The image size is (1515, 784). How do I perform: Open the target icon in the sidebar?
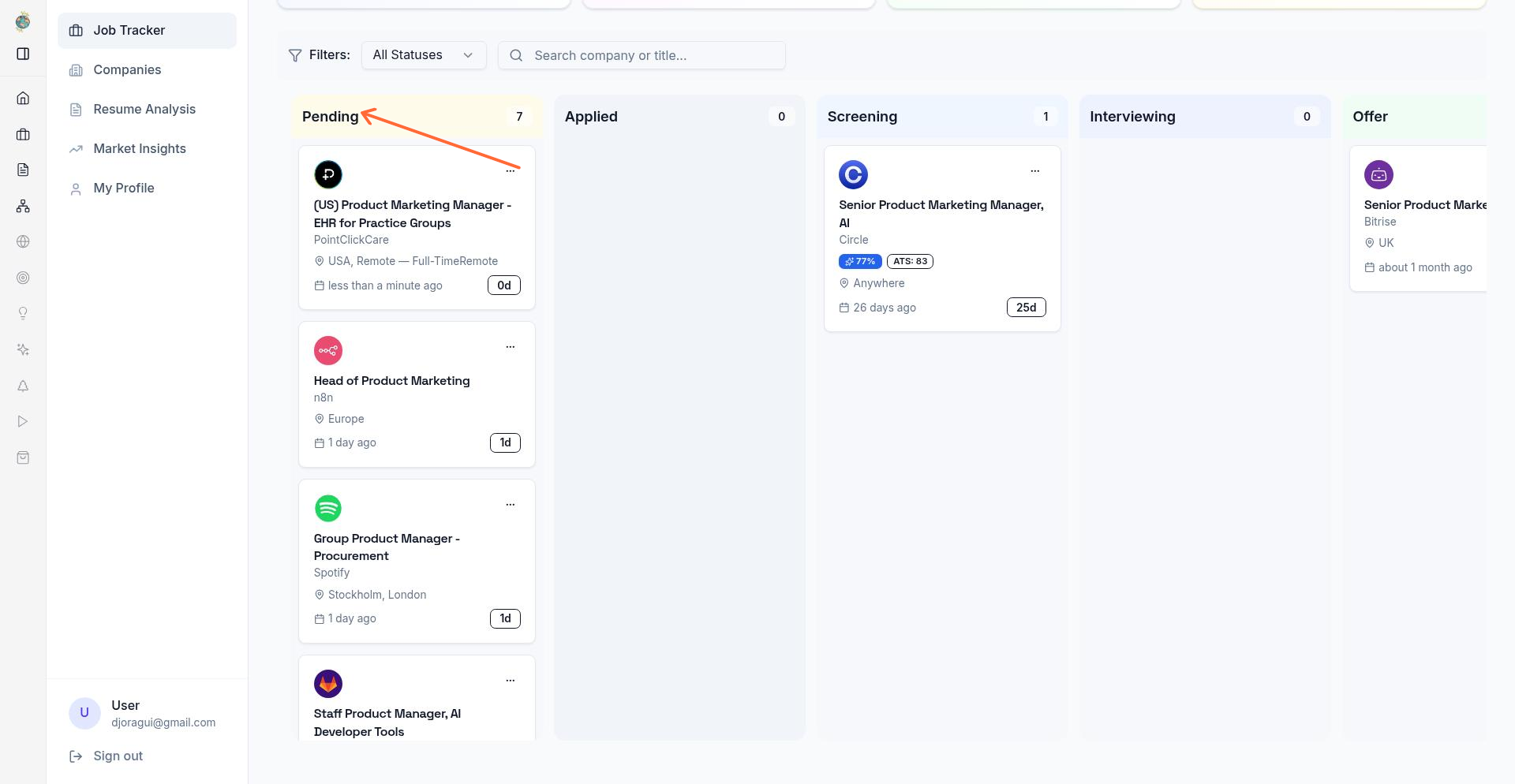click(23, 278)
